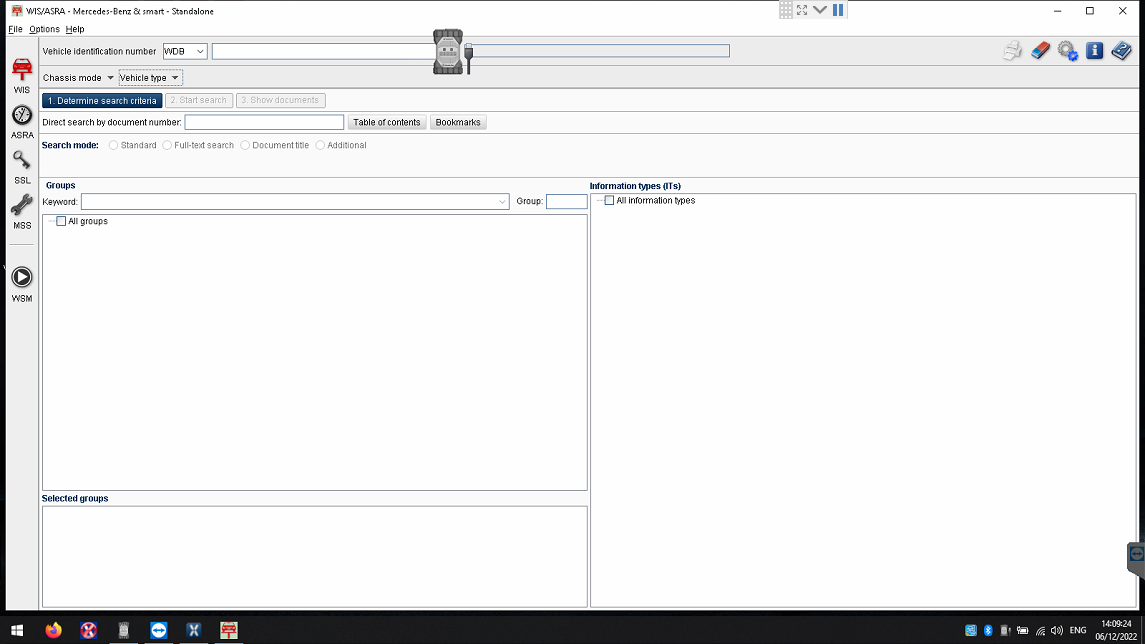Click the Bookmarks button
1145x644 pixels.
click(x=458, y=122)
